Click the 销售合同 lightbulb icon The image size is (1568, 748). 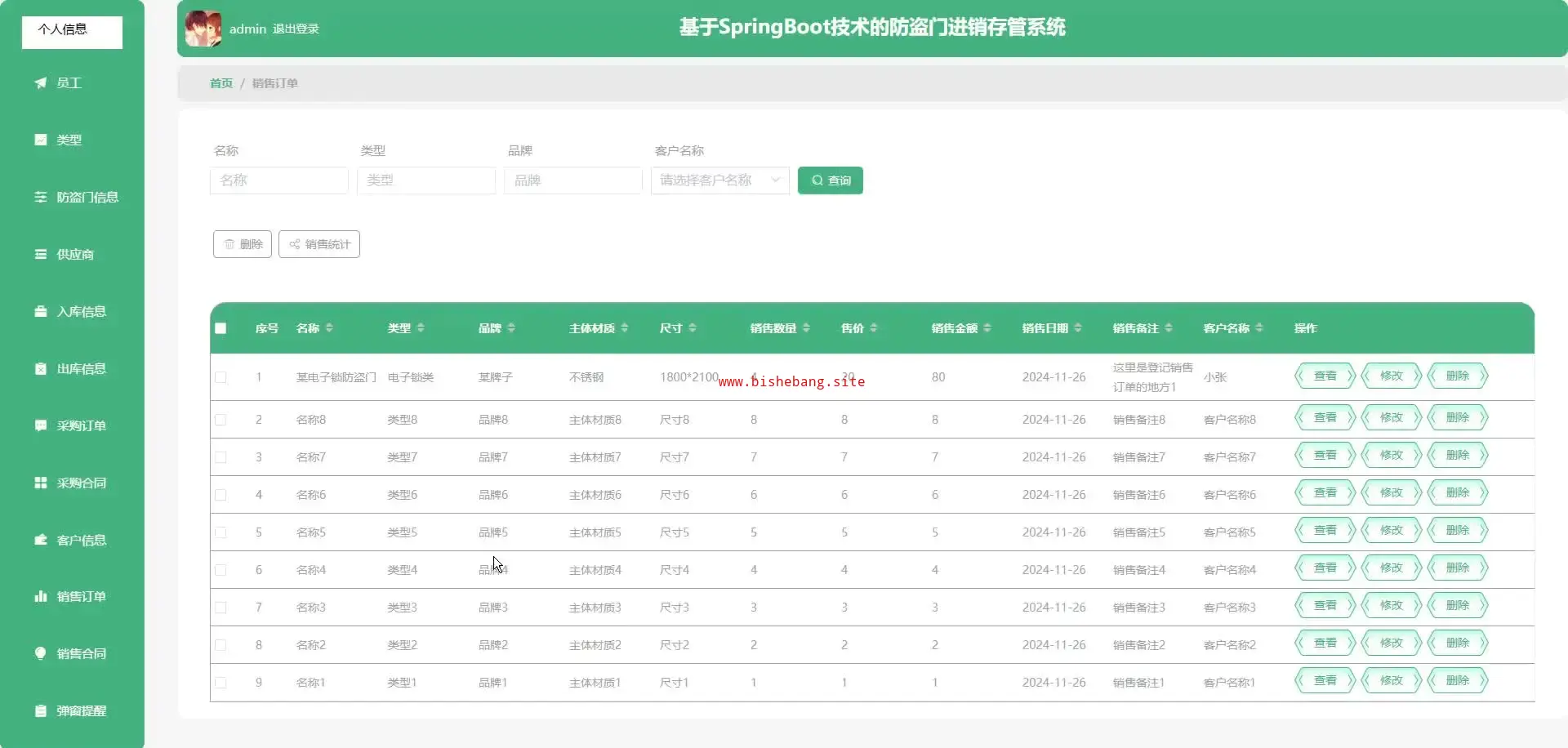(40, 653)
